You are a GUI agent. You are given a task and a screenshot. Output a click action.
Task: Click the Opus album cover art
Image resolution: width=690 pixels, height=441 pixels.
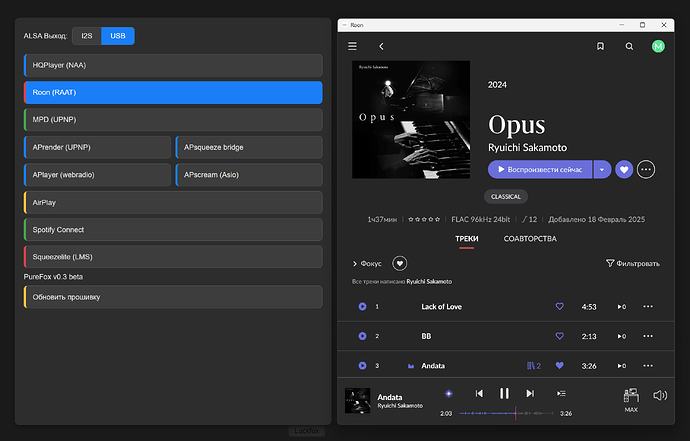411,120
